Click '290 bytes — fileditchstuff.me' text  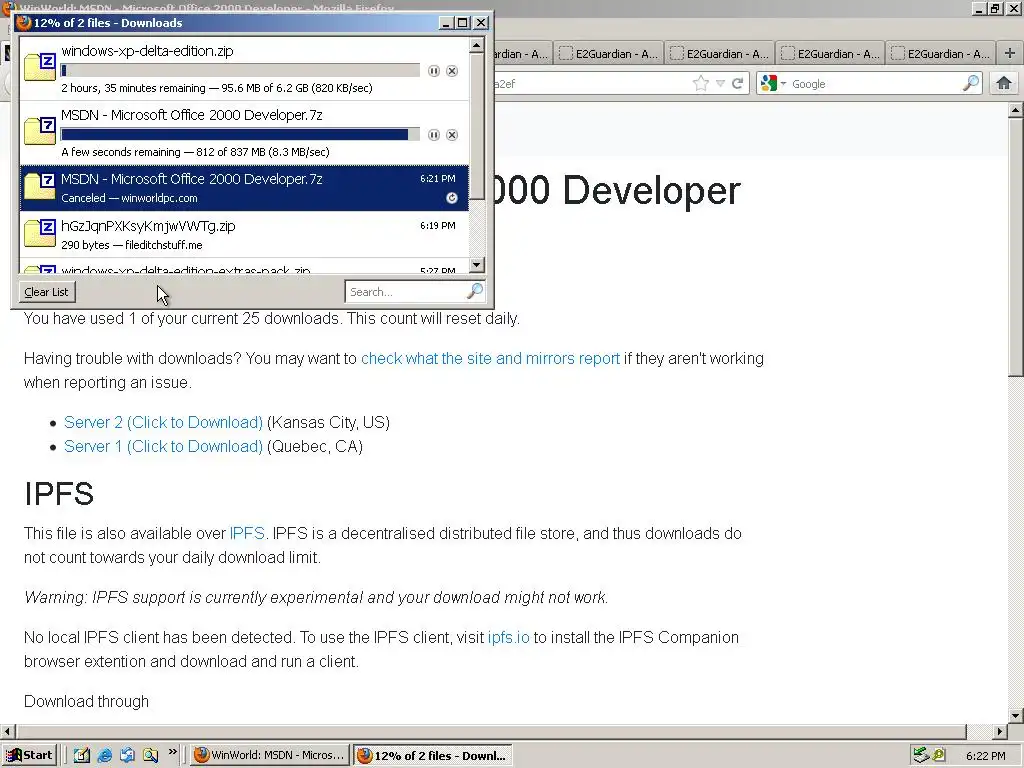coord(132,245)
